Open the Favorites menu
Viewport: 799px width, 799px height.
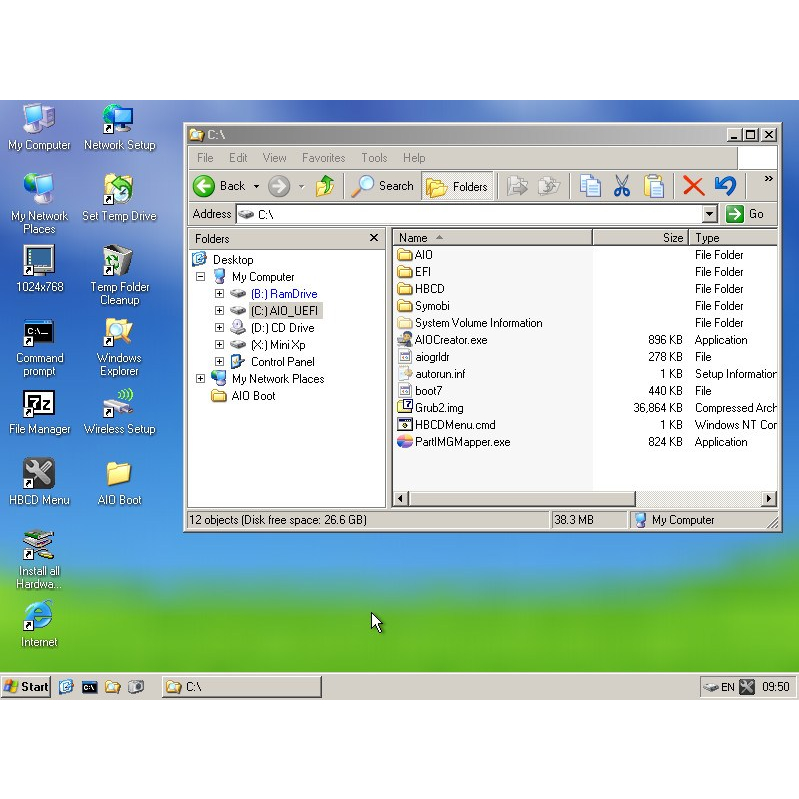[x=323, y=158]
